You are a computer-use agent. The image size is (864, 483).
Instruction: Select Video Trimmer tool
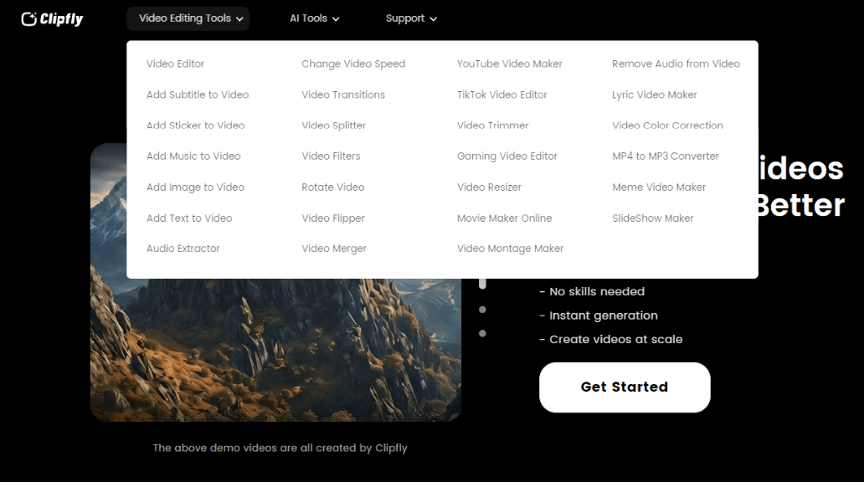(493, 126)
